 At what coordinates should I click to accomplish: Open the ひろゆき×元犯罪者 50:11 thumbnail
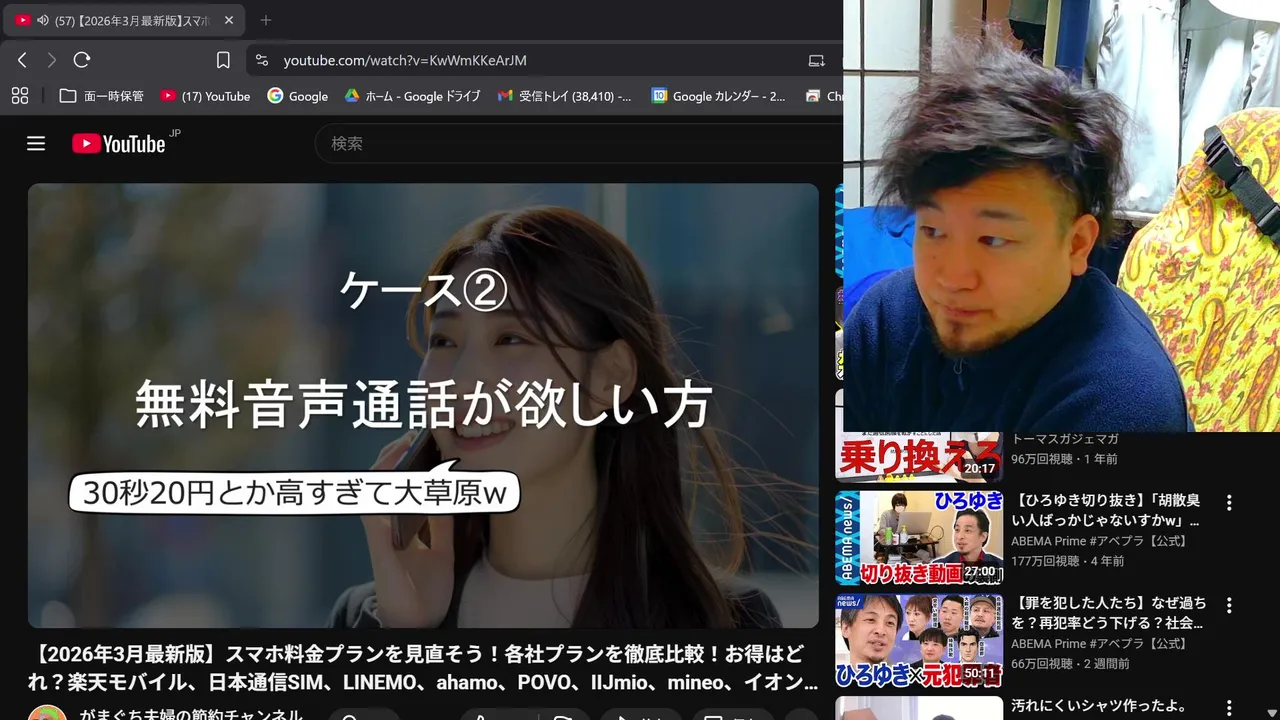918,641
